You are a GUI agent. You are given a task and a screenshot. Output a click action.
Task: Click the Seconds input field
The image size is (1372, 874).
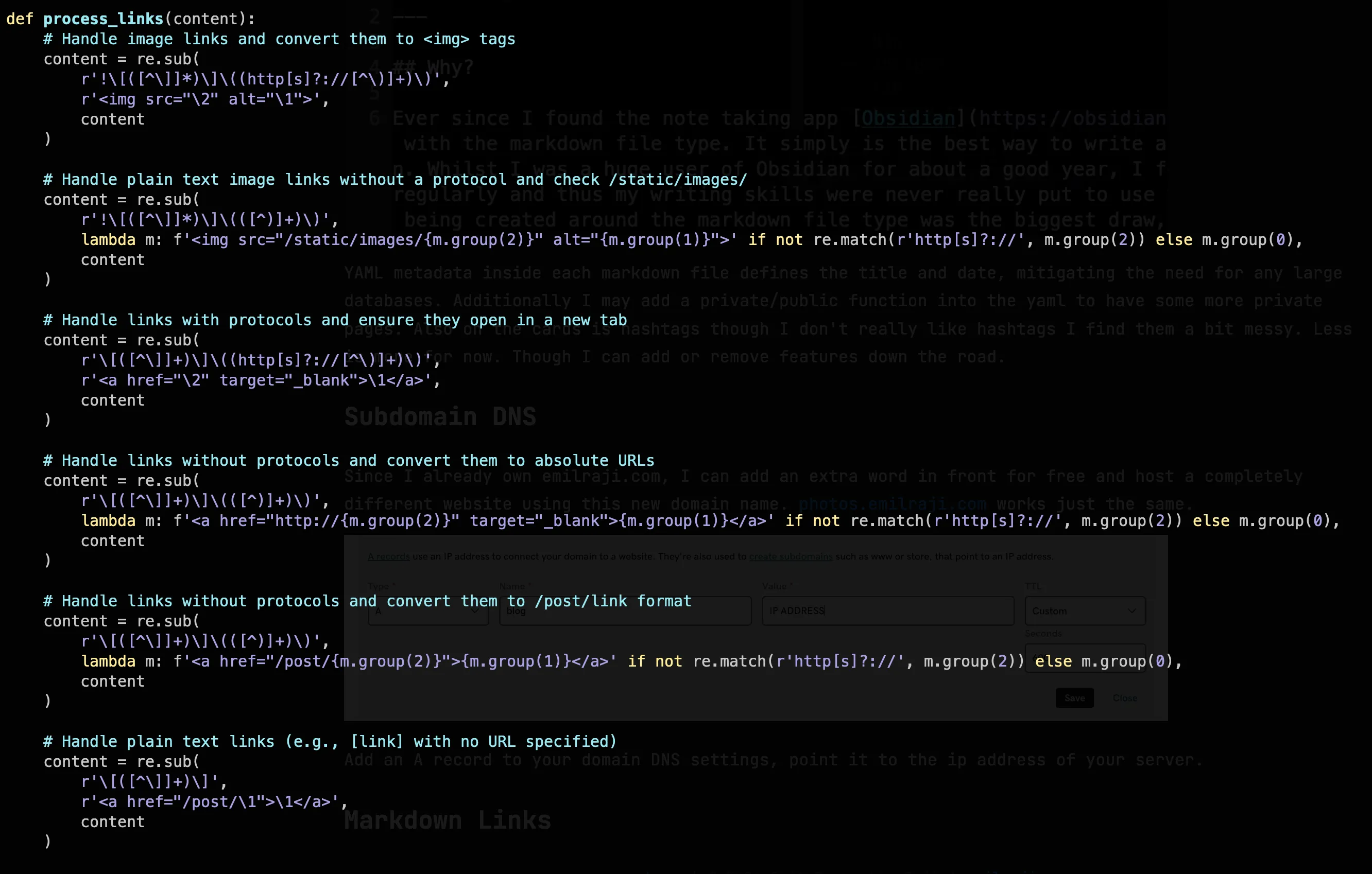1085,658
